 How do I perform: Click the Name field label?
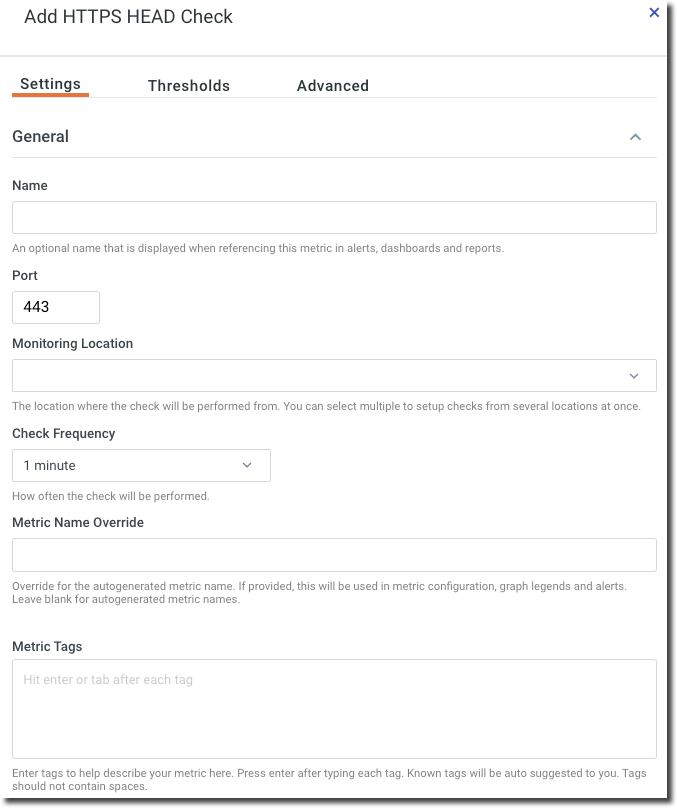pyautogui.click(x=30, y=186)
